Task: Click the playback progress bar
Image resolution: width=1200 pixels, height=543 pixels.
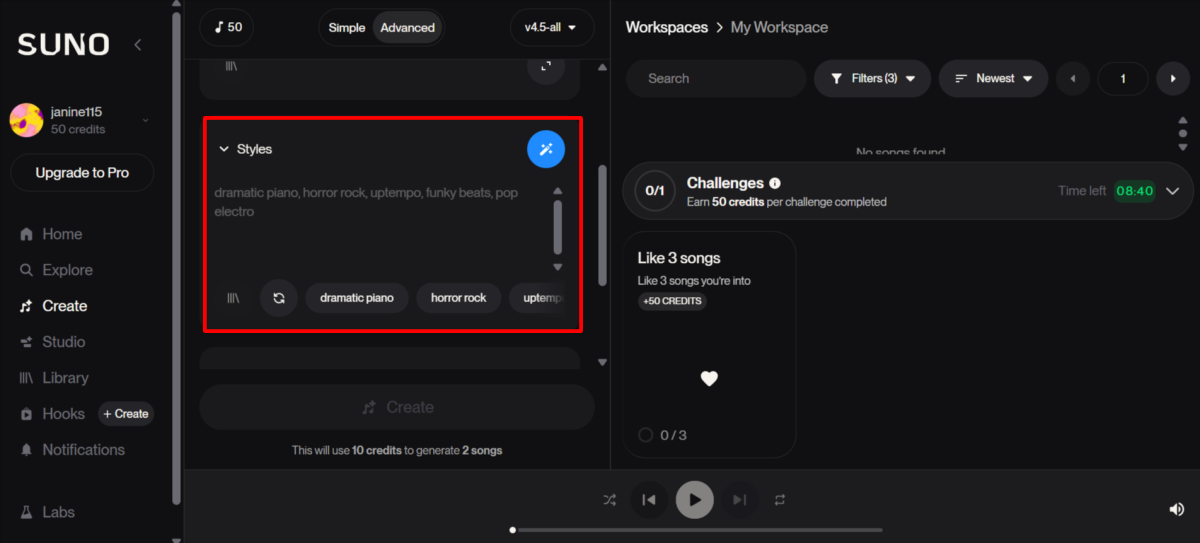Action: pyautogui.click(x=697, y=530)
